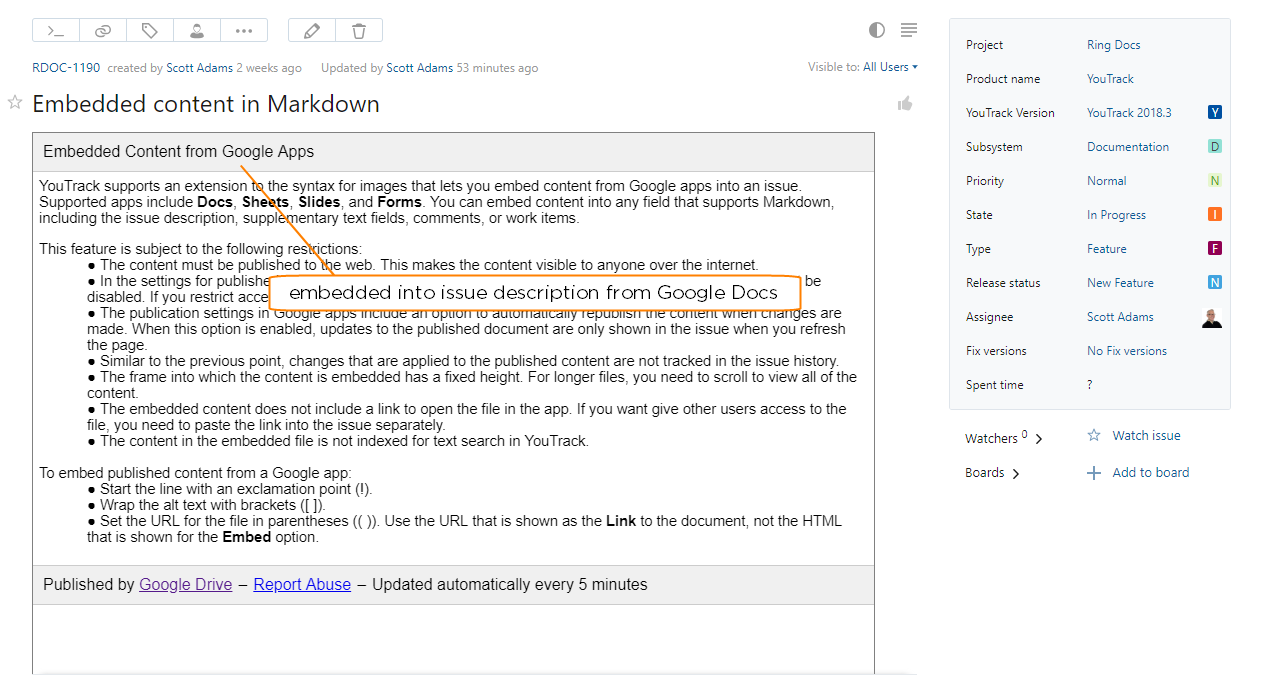The width and height of the screenshot is (1262, 683).
Task: Edit the issue with the pencil icon
Action: tap(310, 29)
